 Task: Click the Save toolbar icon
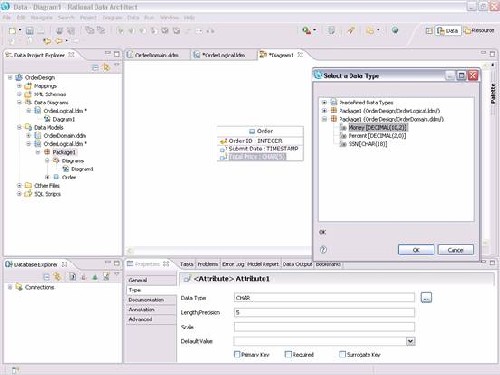pos(30,31)
